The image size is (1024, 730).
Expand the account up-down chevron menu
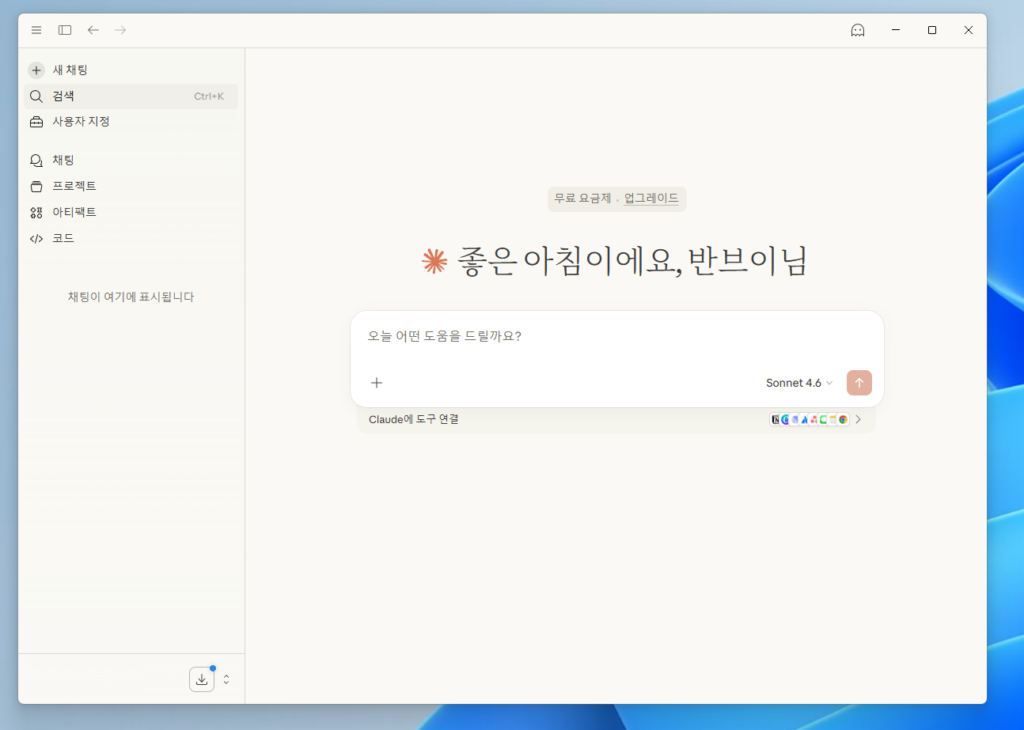(x=226, y=680)
